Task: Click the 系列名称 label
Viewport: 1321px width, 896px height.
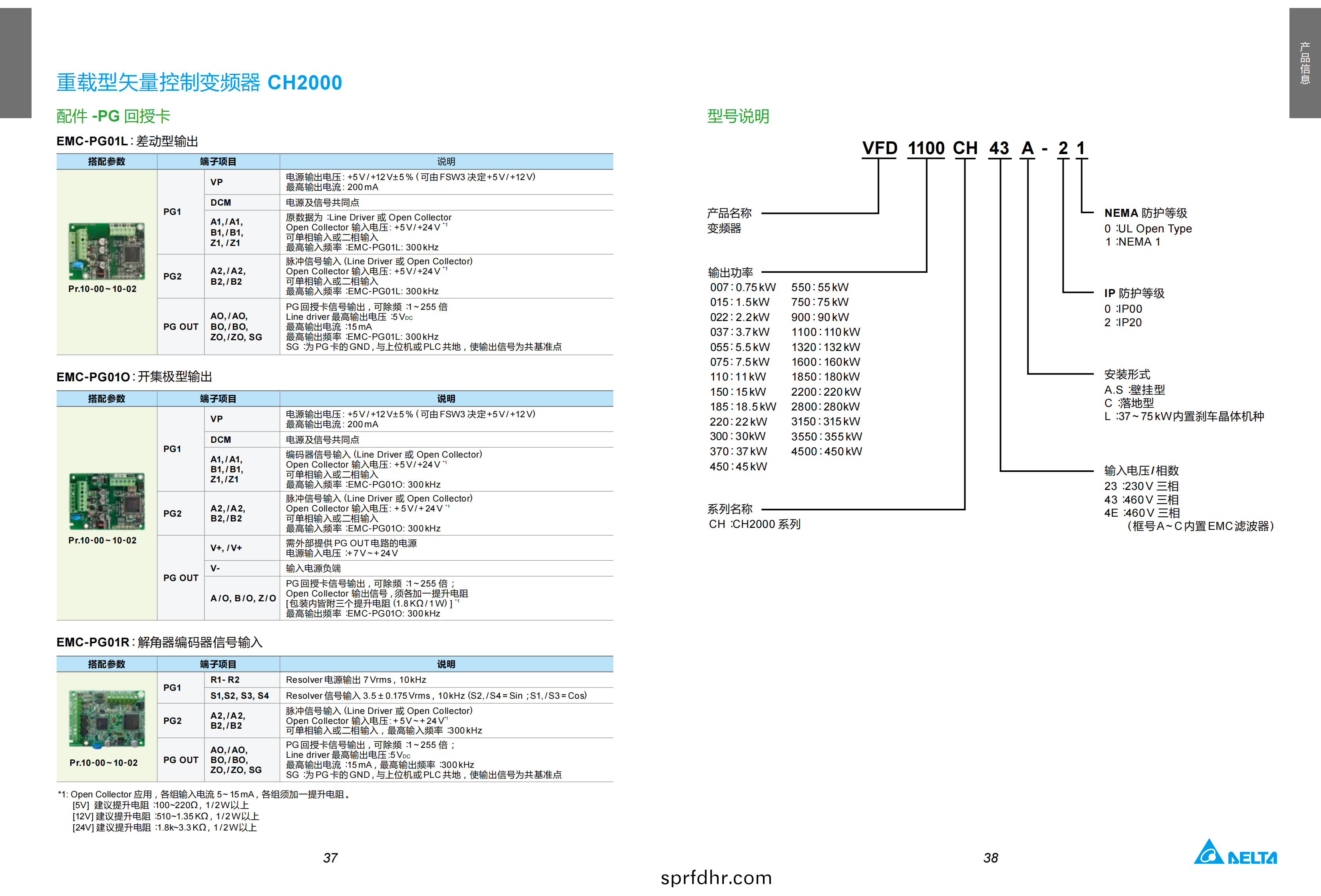Action: pos(729,509)
